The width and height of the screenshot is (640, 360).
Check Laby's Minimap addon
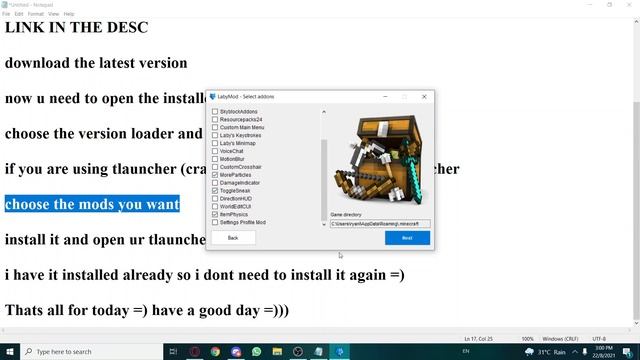(215, 143)
